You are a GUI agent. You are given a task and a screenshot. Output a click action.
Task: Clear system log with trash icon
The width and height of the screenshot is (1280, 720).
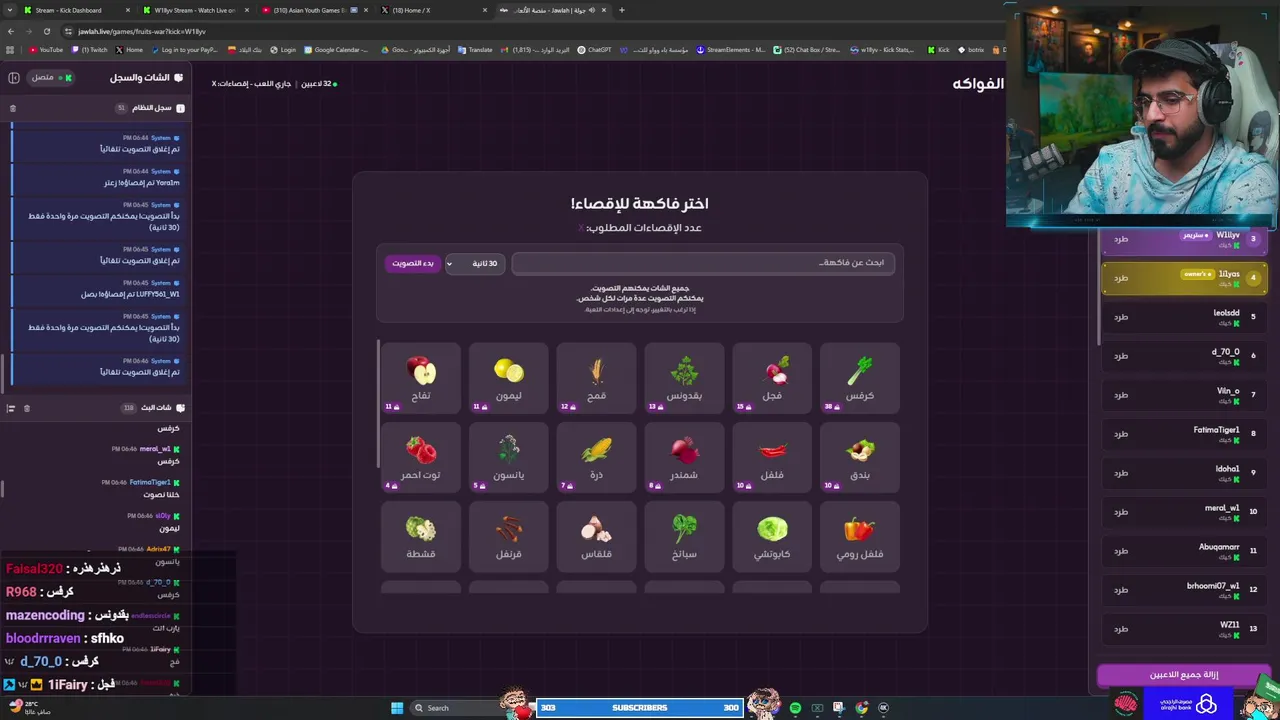tap(13, 108)
